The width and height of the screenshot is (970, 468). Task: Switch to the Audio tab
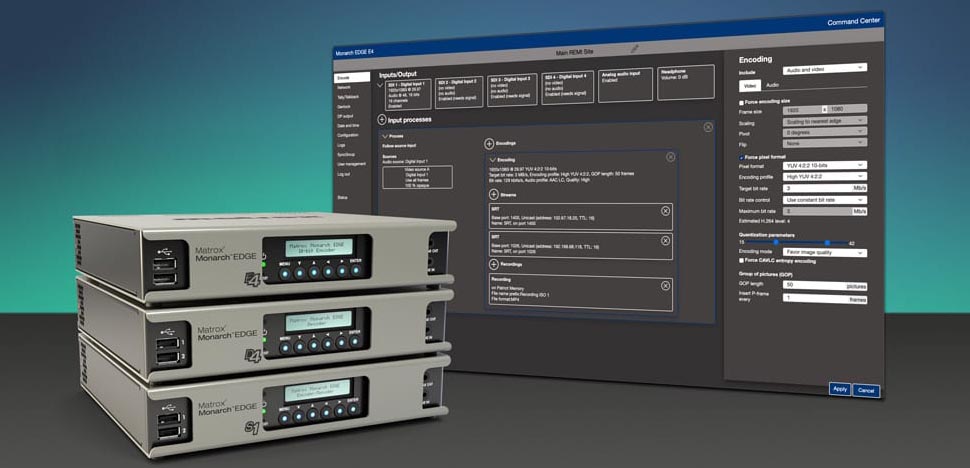coord(772,85)
